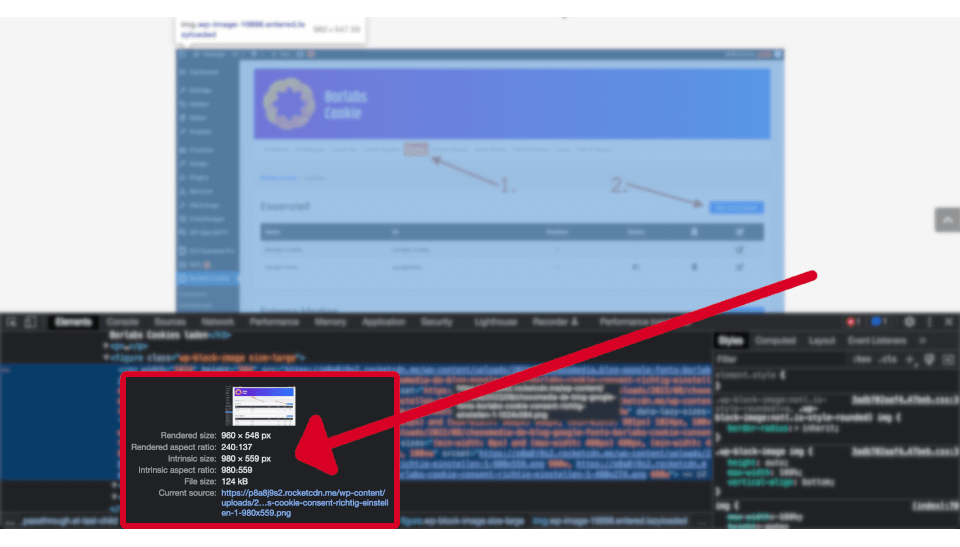The width and height of the screenshot is (960, 547).
Task: Click the img.wp-image breadcrumb item
Action: pos(610,521)
